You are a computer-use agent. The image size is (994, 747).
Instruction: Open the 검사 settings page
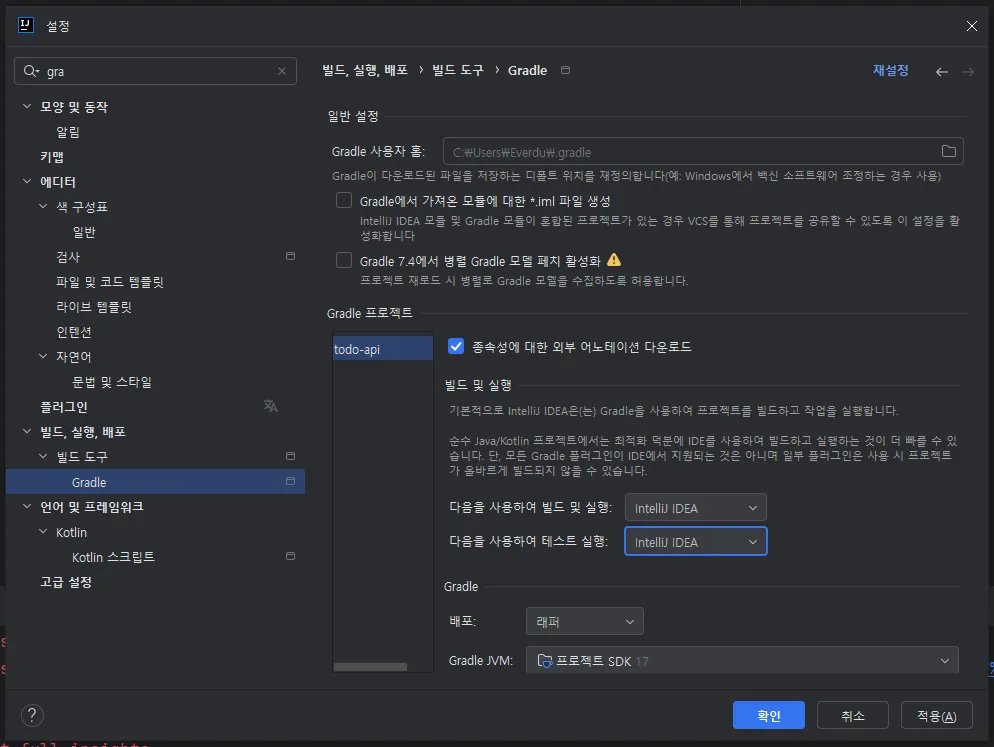coord(68,257)
